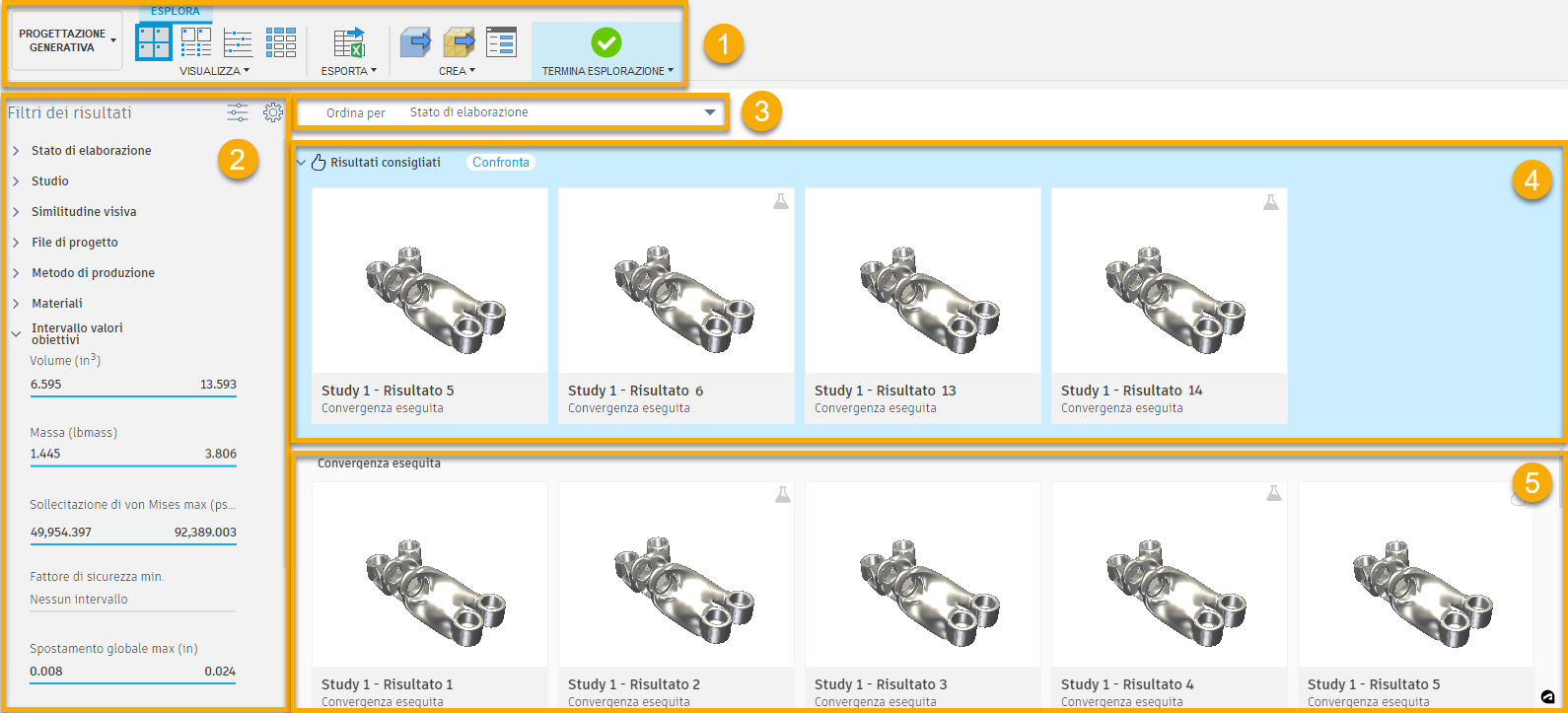This screenshot has width=1568, height=713.
Task: Click the Export to Excel icon
Action: tap(349, 42)
